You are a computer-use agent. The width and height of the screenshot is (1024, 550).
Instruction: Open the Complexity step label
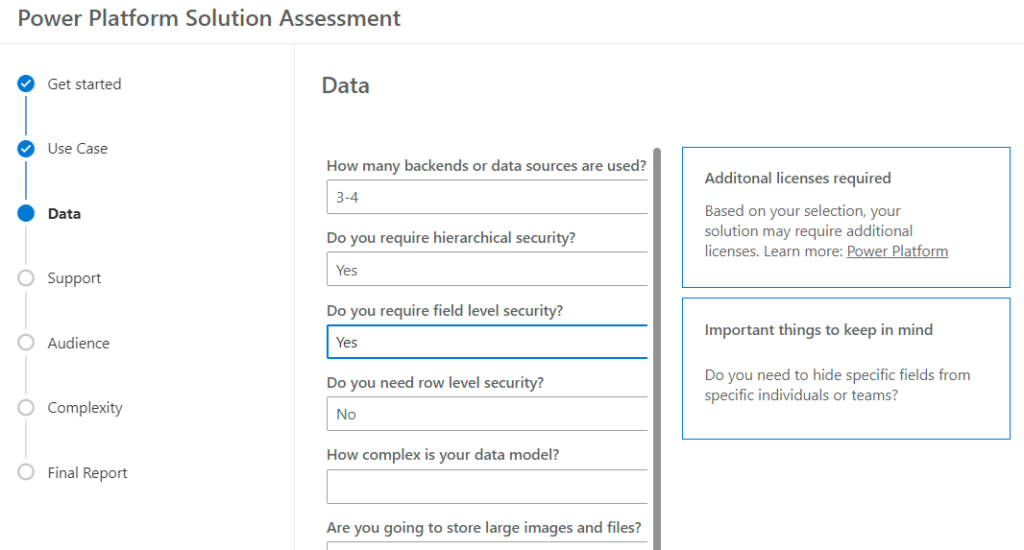click(85, 408)
